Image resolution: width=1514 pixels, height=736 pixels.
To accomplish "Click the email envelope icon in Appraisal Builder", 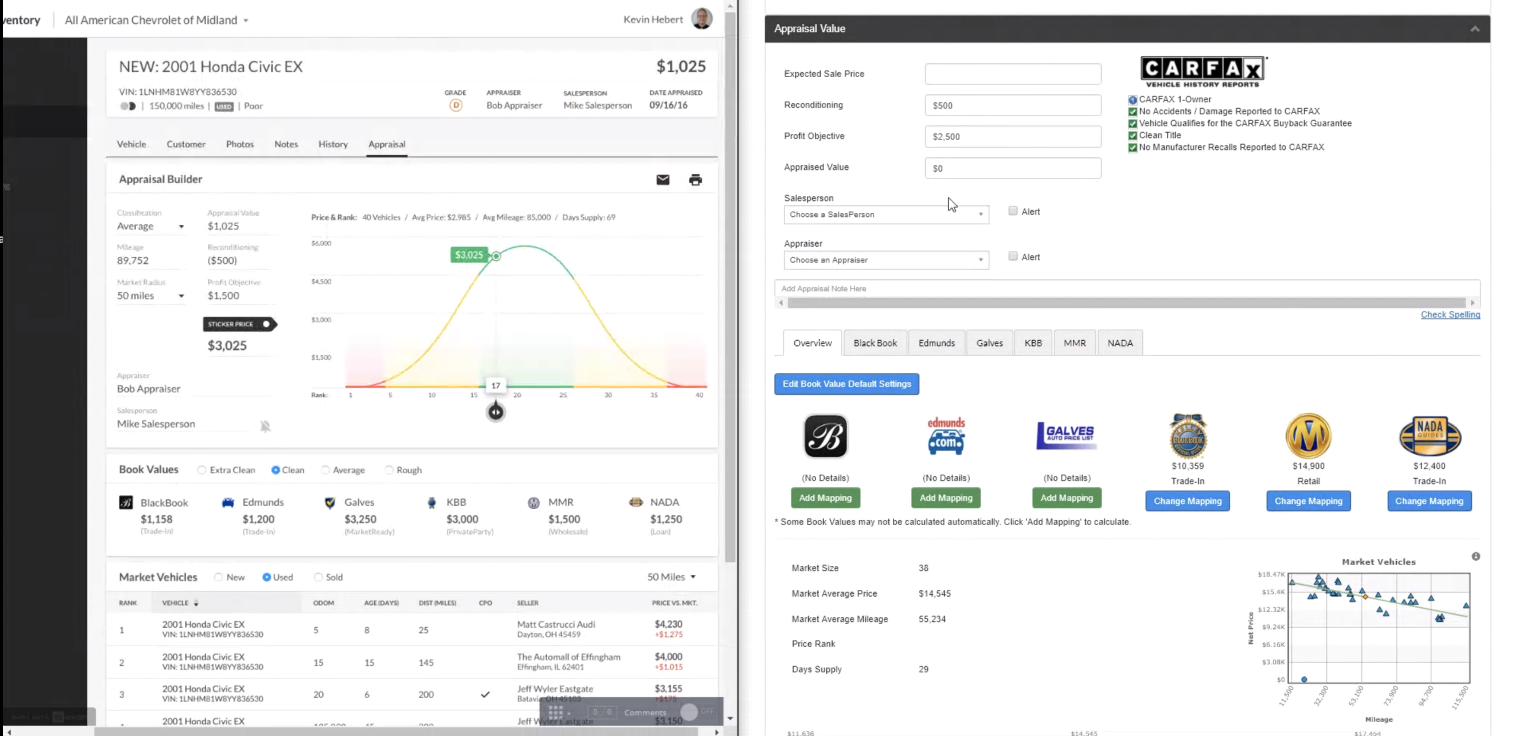I will 662,180.
